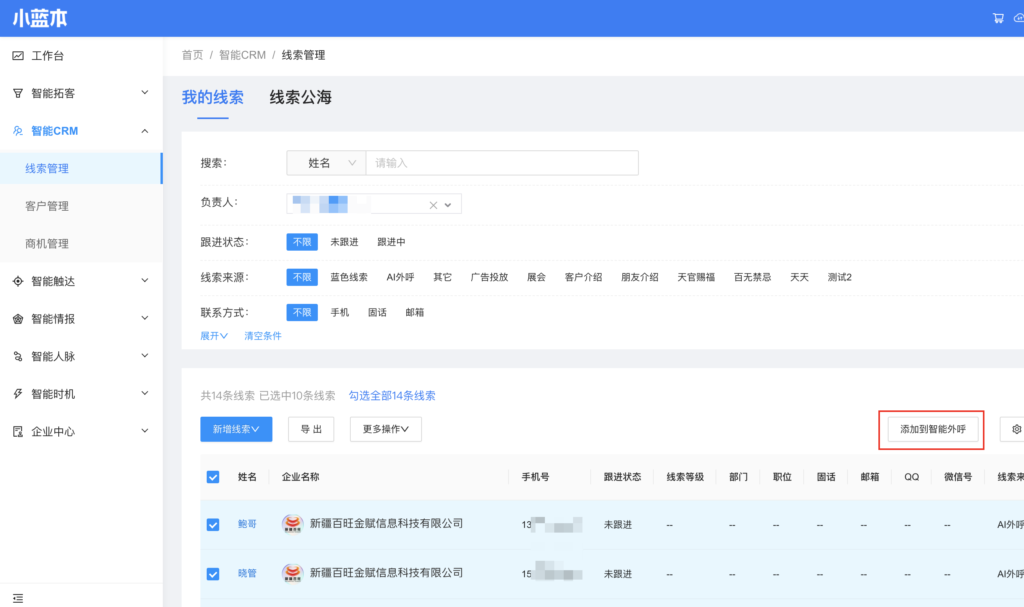This screenshot has height=607, width=1024.
Task: Click the 智能时机 lightning icon
Action: pyautogui.click(x=18, y=394)
